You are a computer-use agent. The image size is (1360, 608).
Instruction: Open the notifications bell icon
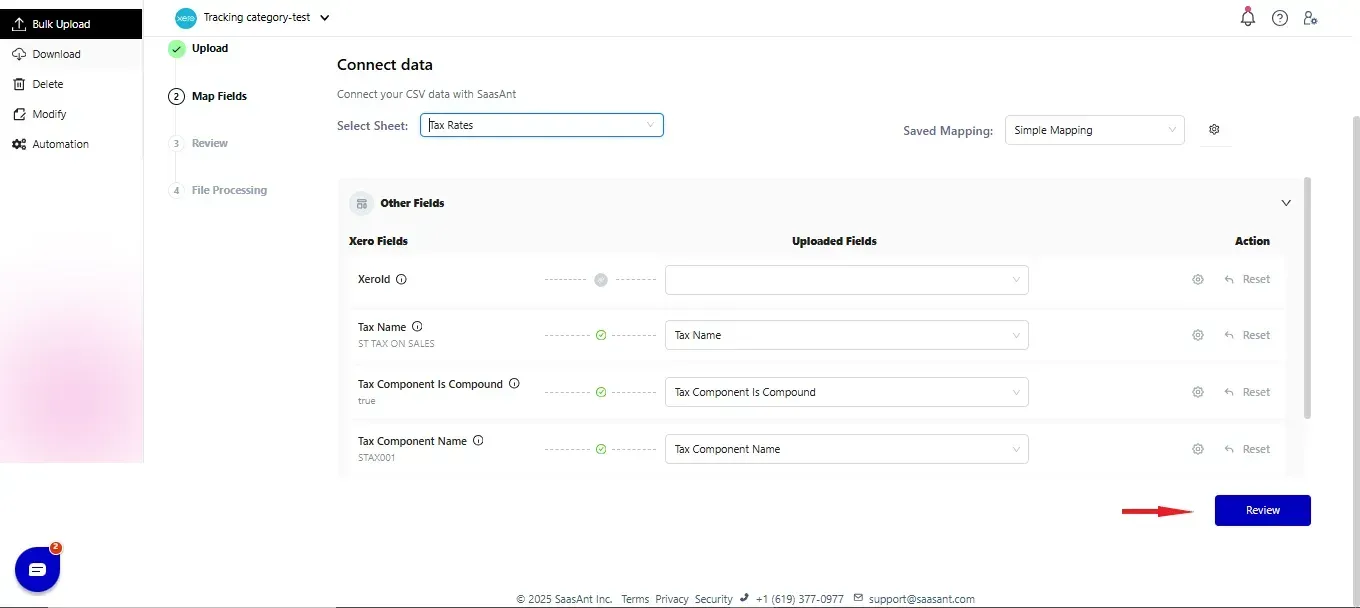(1247, 17)
